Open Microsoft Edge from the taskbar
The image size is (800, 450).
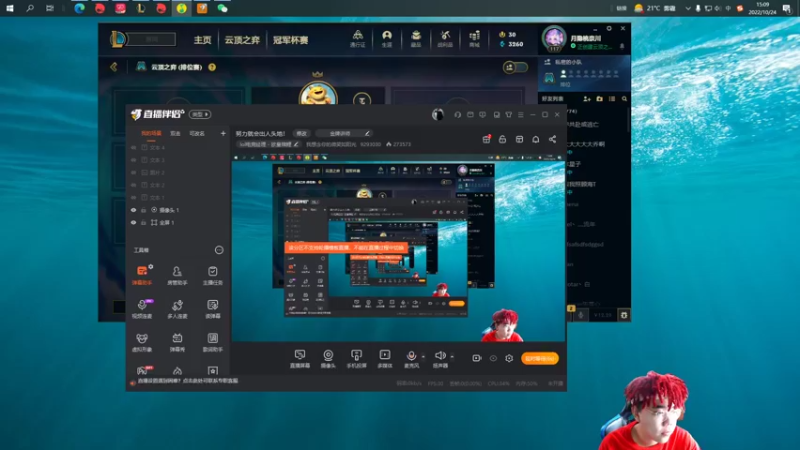(80, 8)
